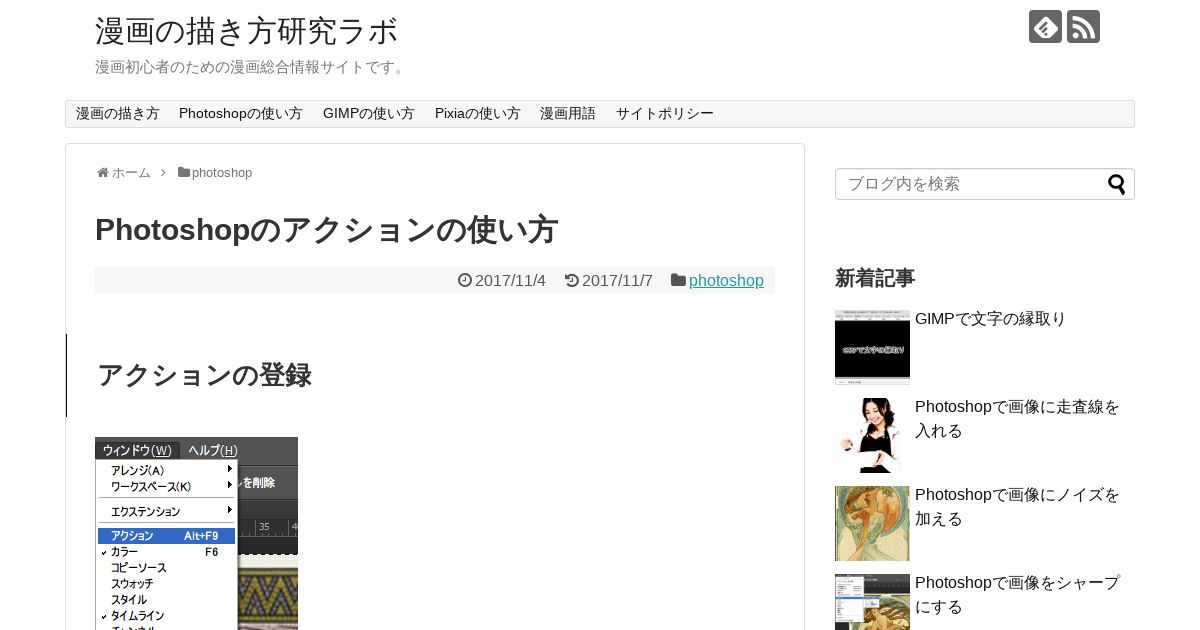
Task: Open the photoshop category link in post meta
Action: coord(726,281)
